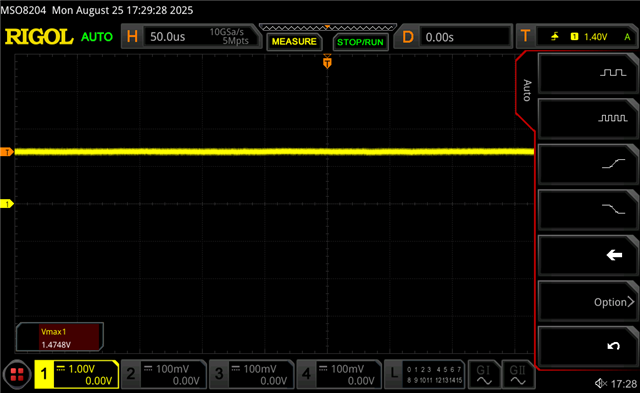Open the trigger settings showing 1.40V

pyautogui.click(x=577, y=37)
